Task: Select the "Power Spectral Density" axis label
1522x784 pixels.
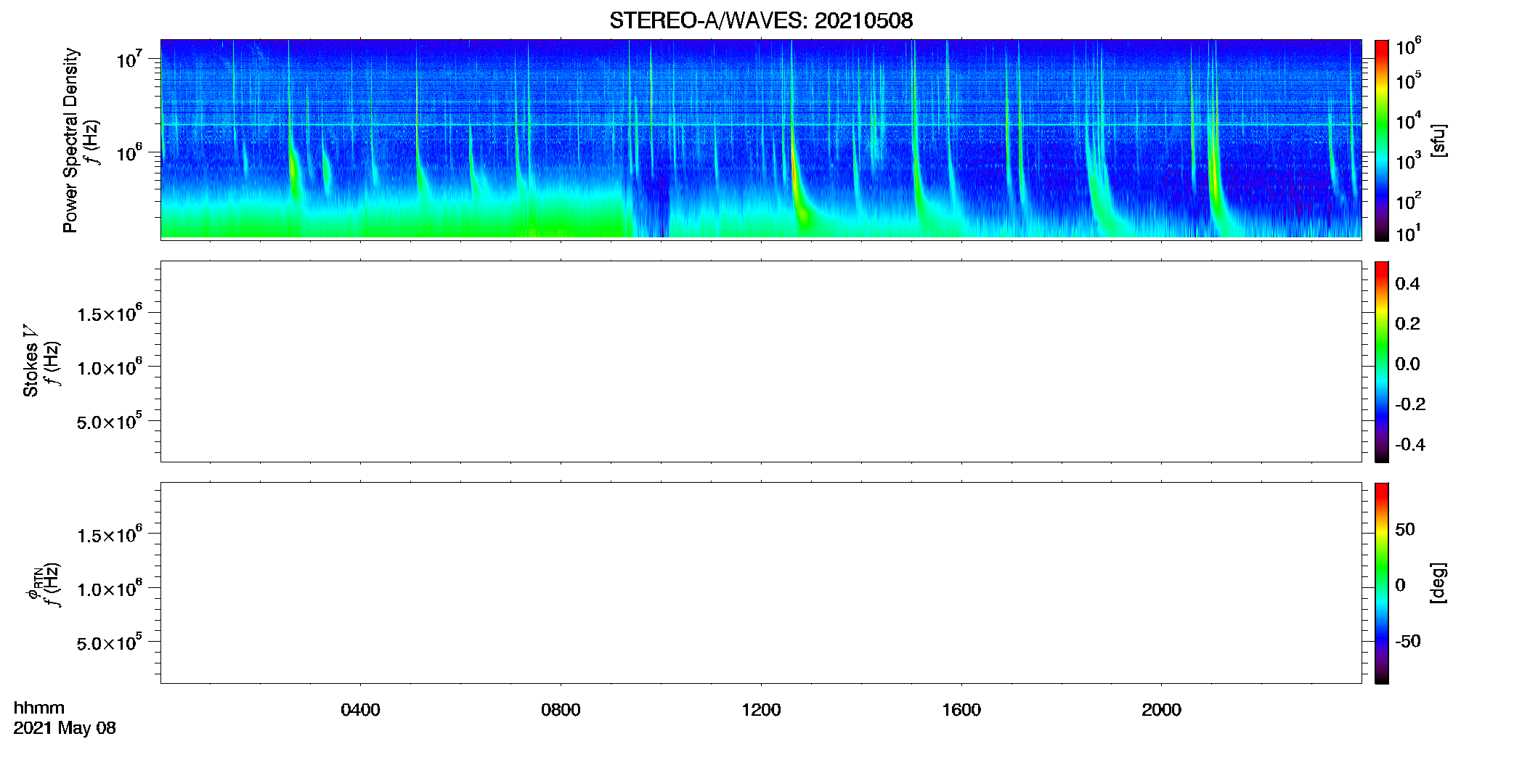Action: [x=70, y=140]
